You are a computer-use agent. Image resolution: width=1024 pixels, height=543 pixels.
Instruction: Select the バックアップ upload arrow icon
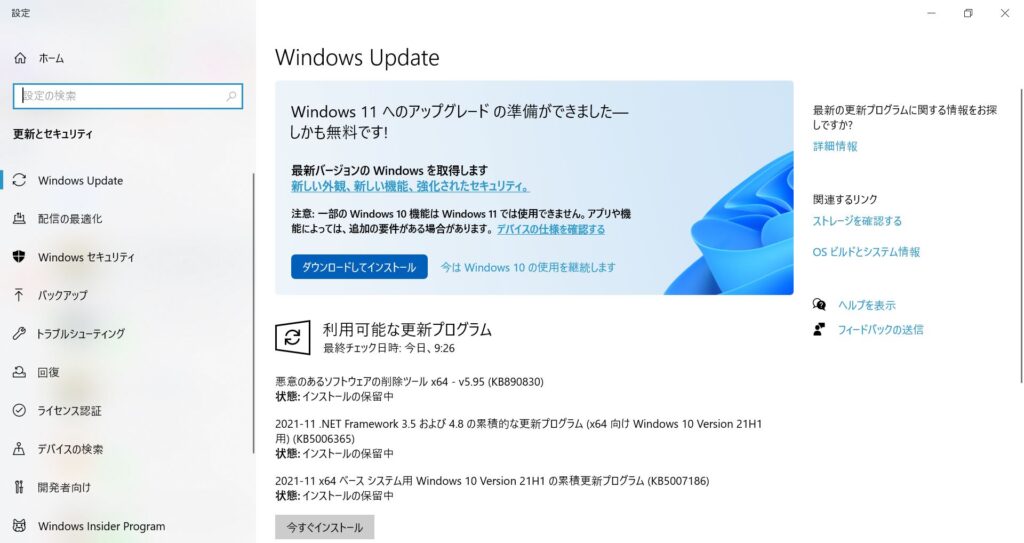pyautogui.click(x=19, y=295)
